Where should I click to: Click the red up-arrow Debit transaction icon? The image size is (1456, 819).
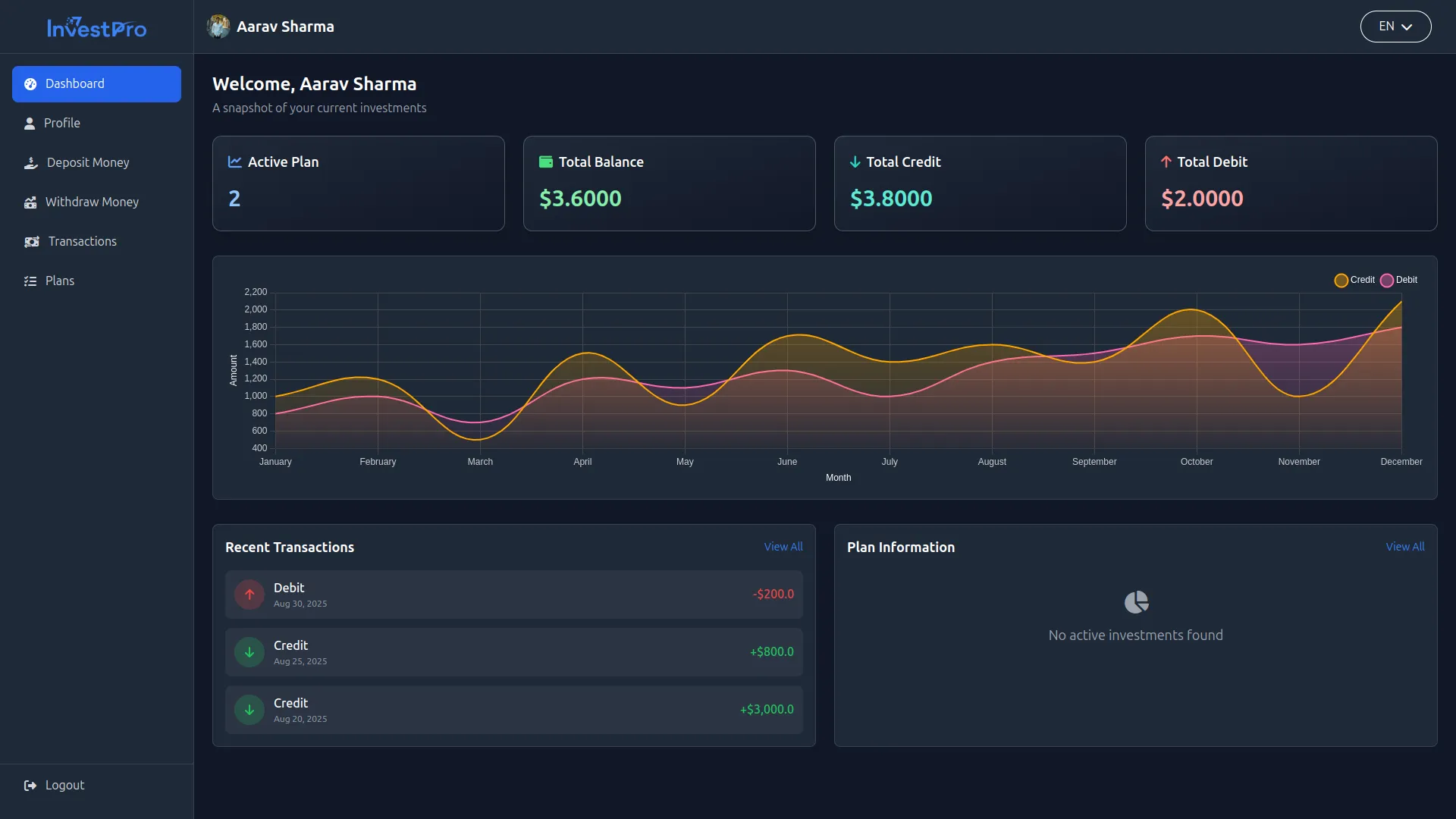(x=249, y=595)
